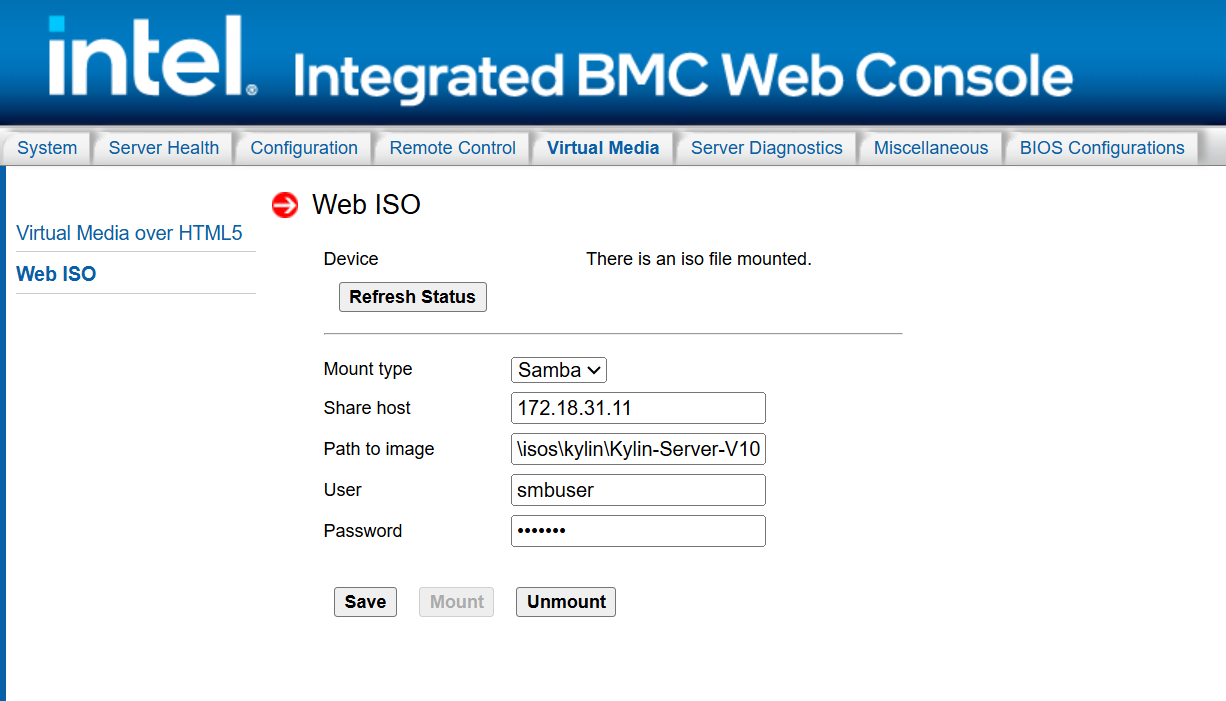Click the Unmount button
Screen dimensions: 1226x701
[566, 602]
